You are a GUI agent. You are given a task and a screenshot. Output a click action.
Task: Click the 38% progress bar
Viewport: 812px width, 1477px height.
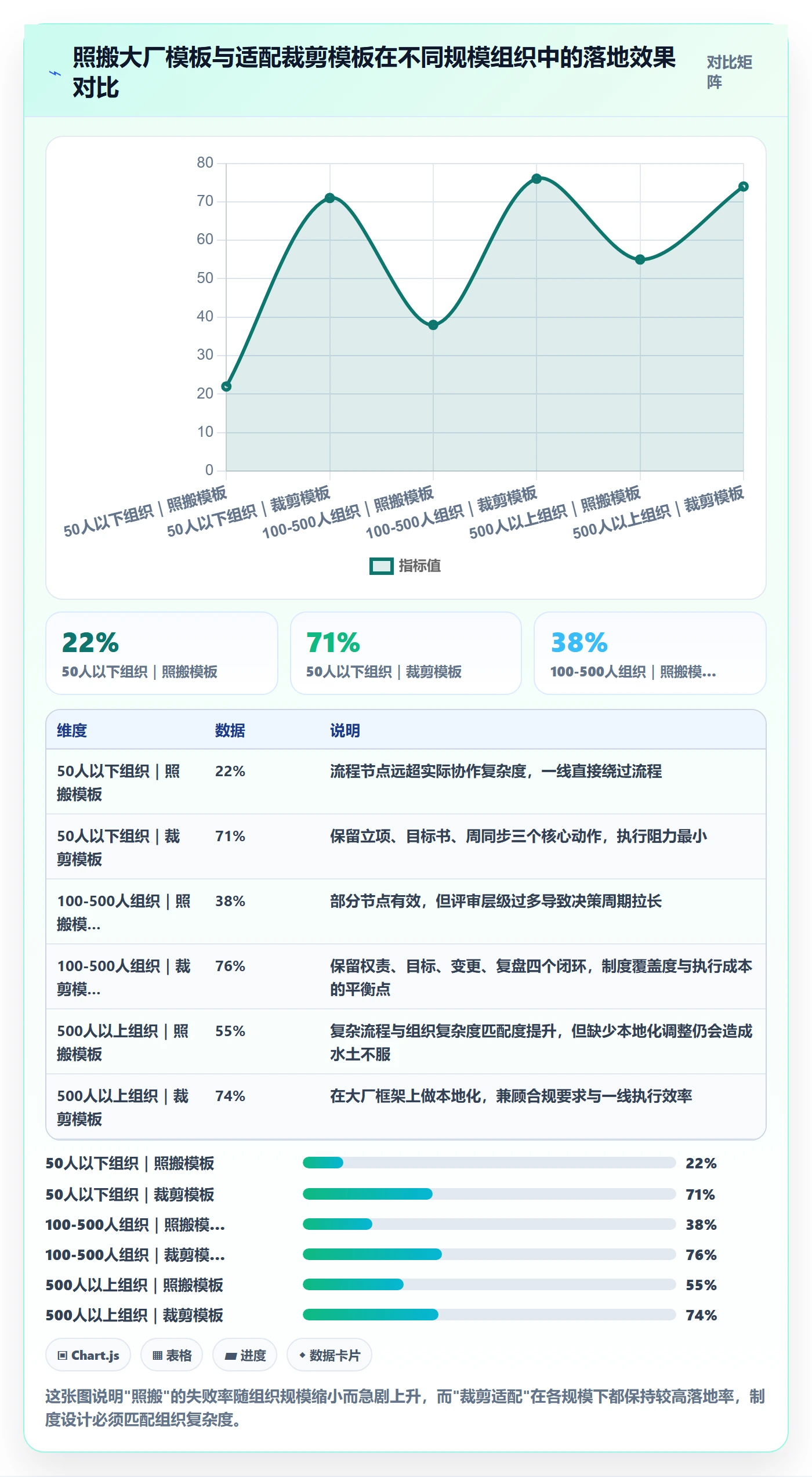click(x=489, y=1224)
